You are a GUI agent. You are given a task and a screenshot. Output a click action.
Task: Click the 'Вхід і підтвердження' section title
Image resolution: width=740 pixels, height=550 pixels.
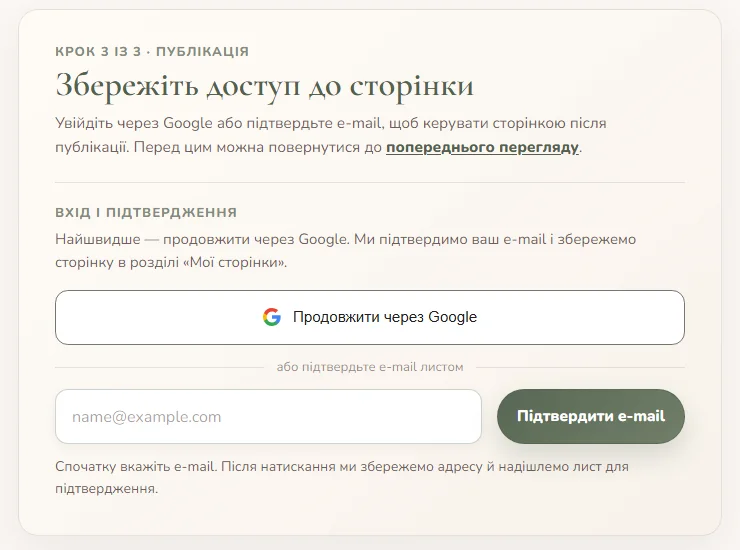click(146, 212)
